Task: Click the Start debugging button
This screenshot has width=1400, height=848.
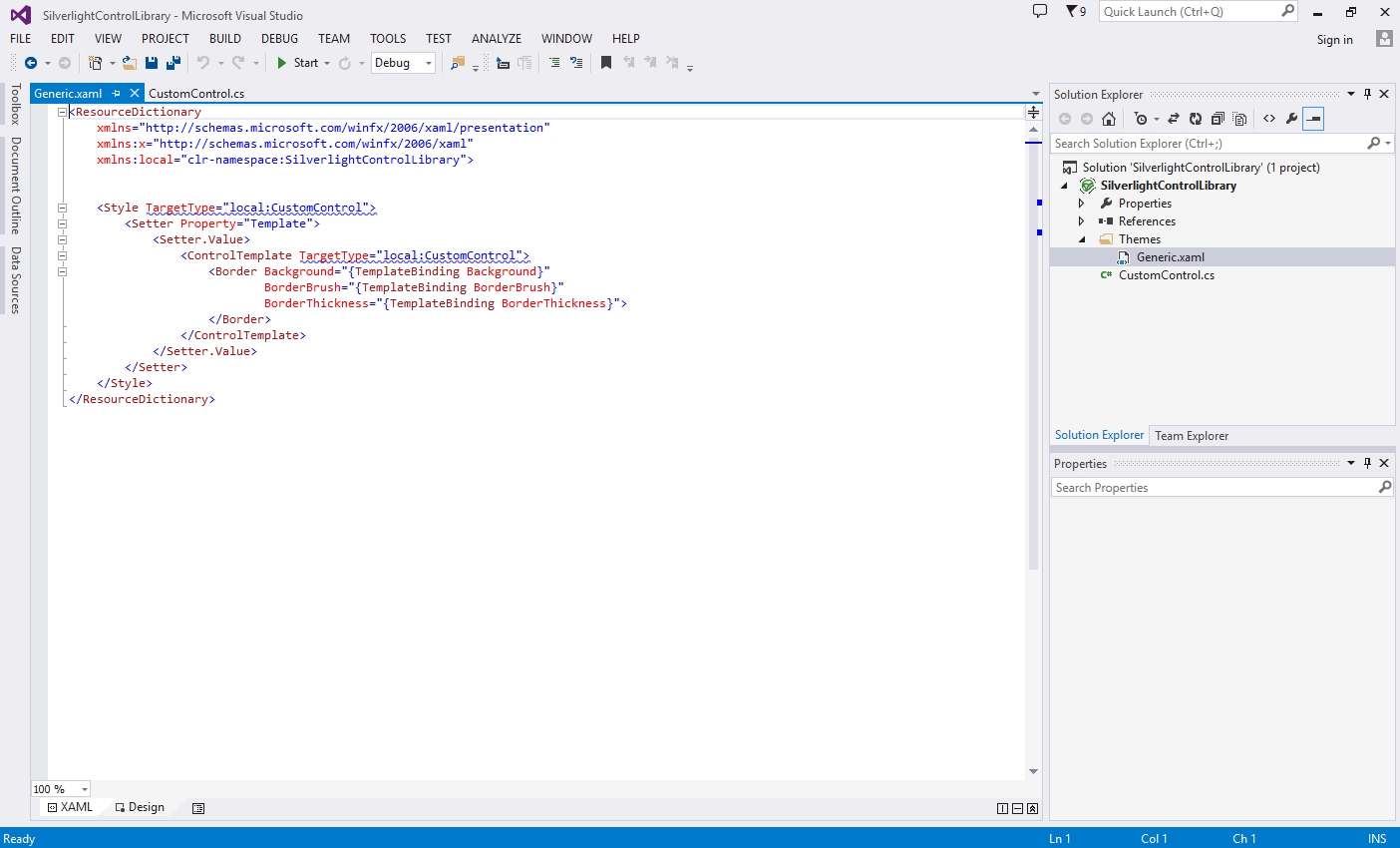Action: pos(297,63)
